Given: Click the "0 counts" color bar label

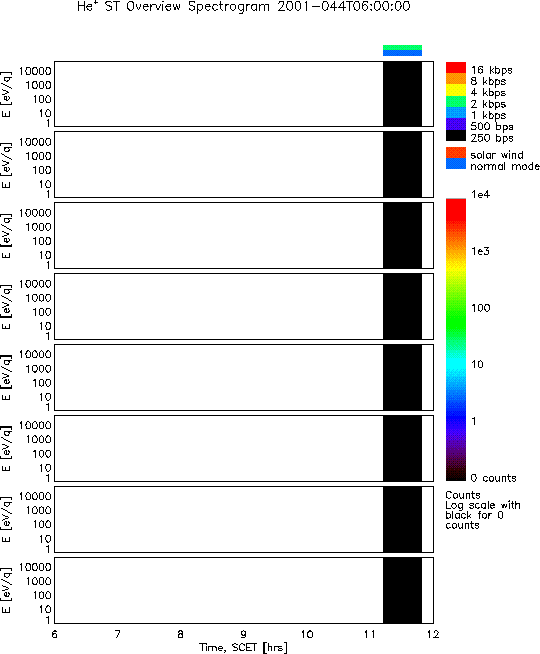Looking at the screenshot, I should click(x=493, y=478).
